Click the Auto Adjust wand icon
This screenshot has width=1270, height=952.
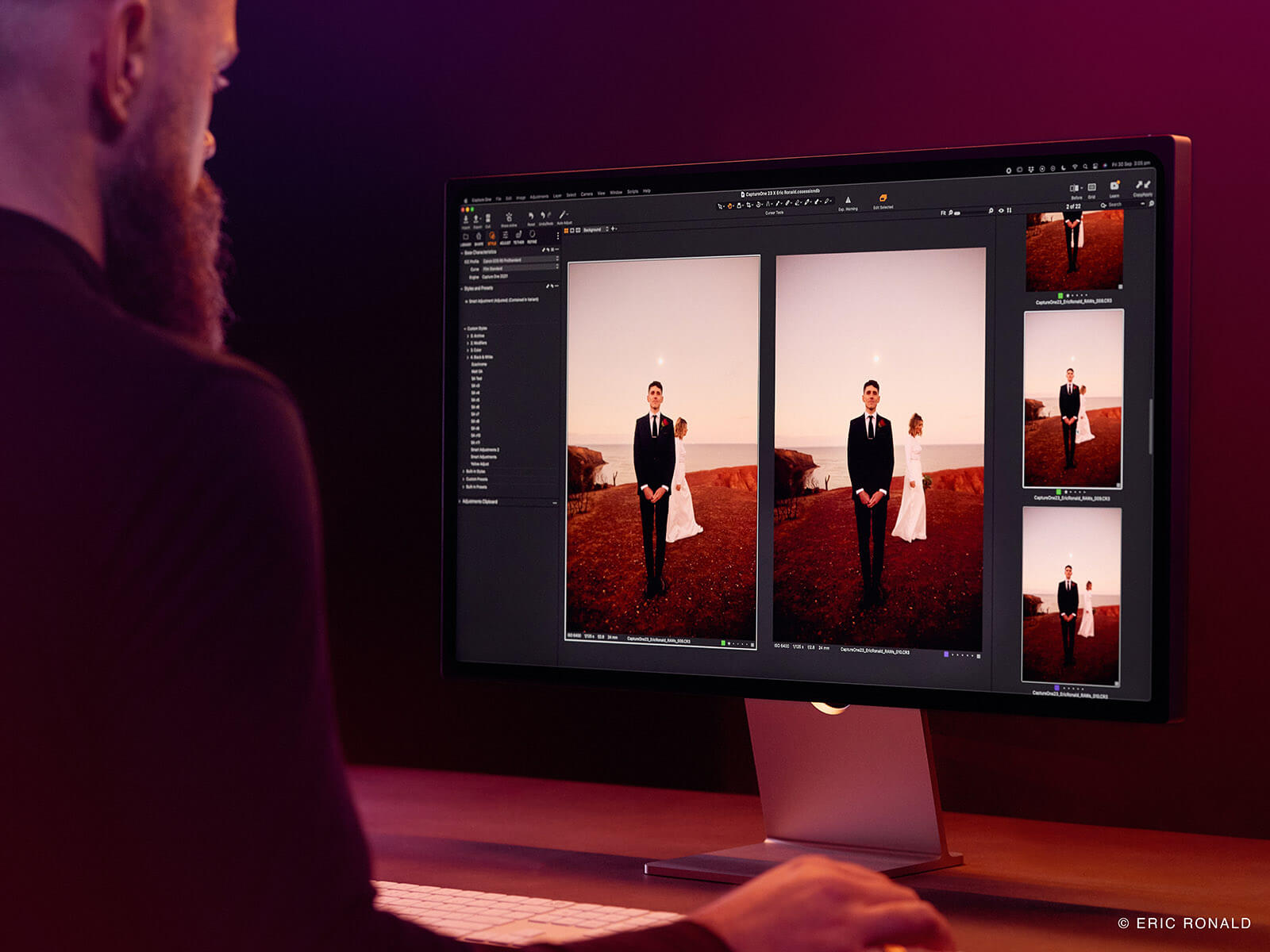pos(563,215)
